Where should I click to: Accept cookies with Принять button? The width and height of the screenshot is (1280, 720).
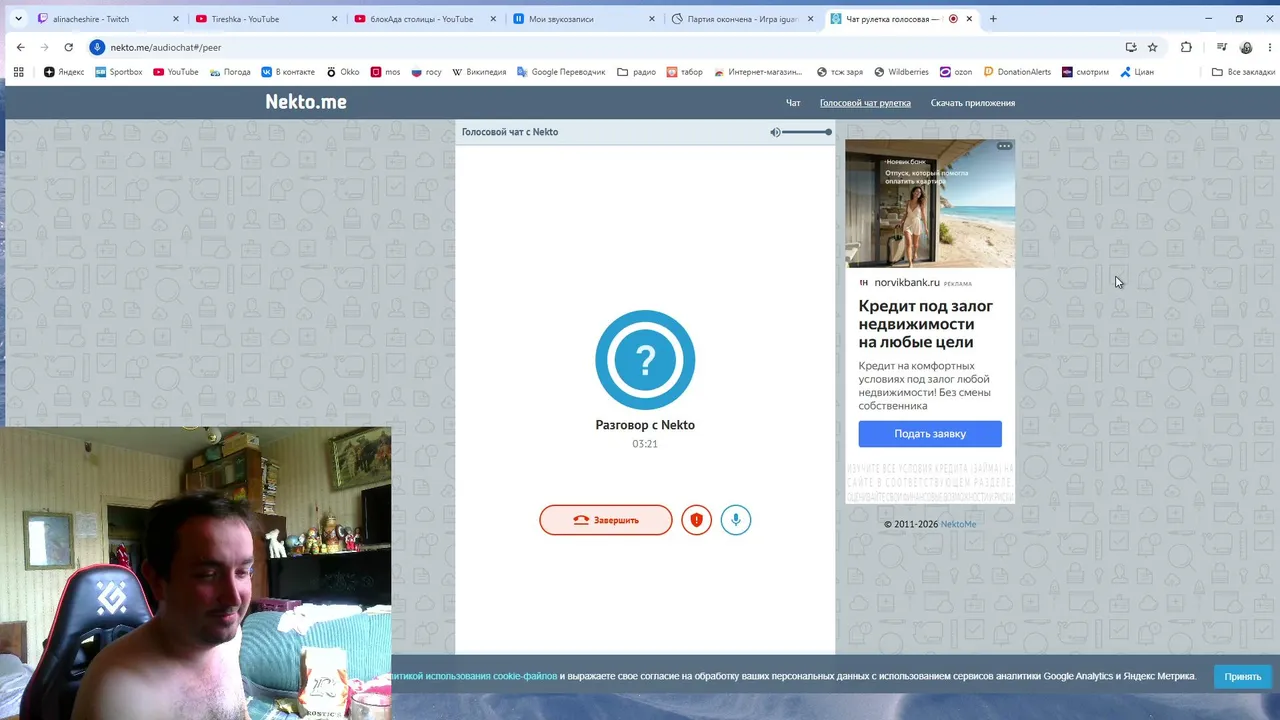[x=1243, y=677]
